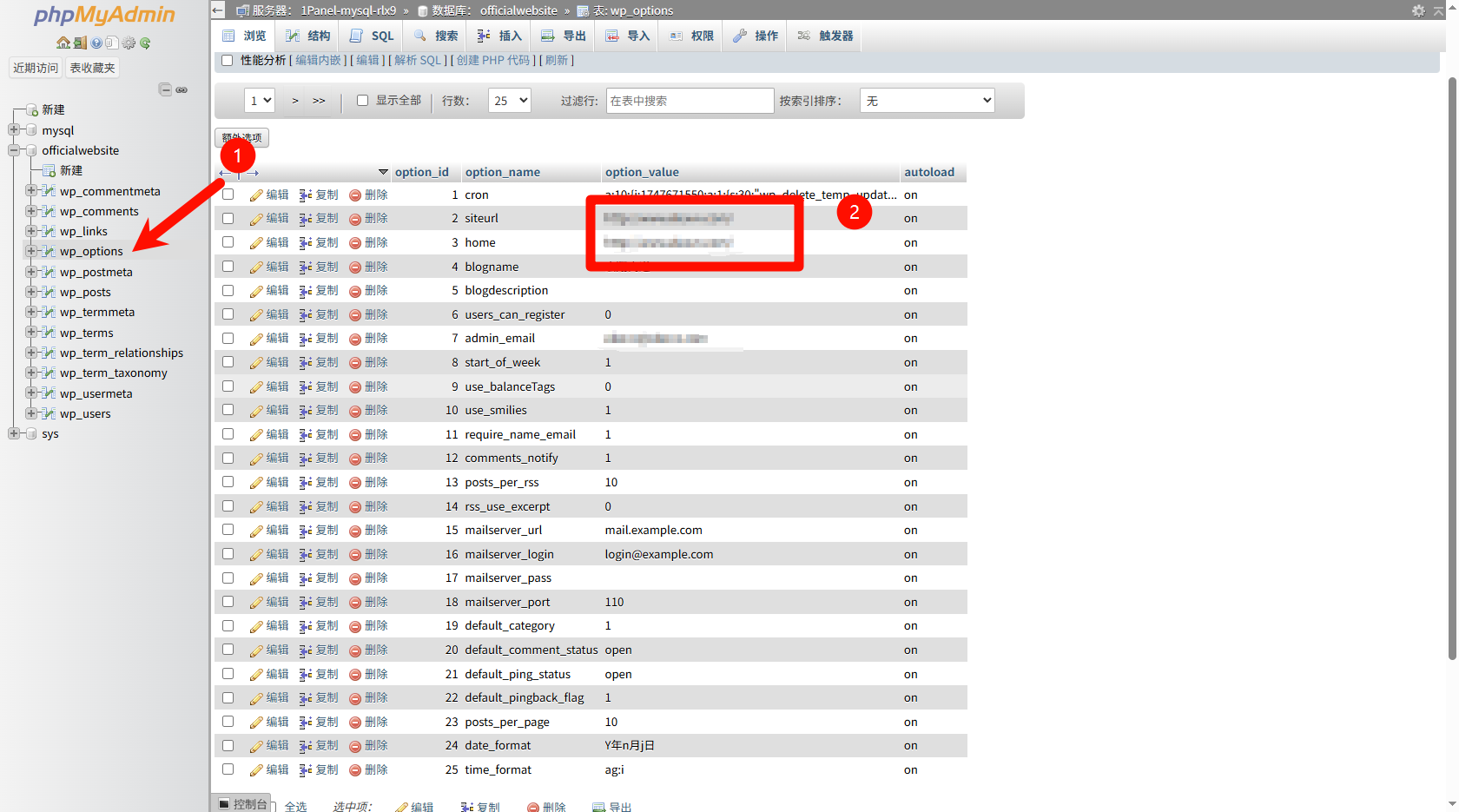The image size is (1459, 812).
Task: Open navigation panel settings gear icon
Action: click(129, 43)
